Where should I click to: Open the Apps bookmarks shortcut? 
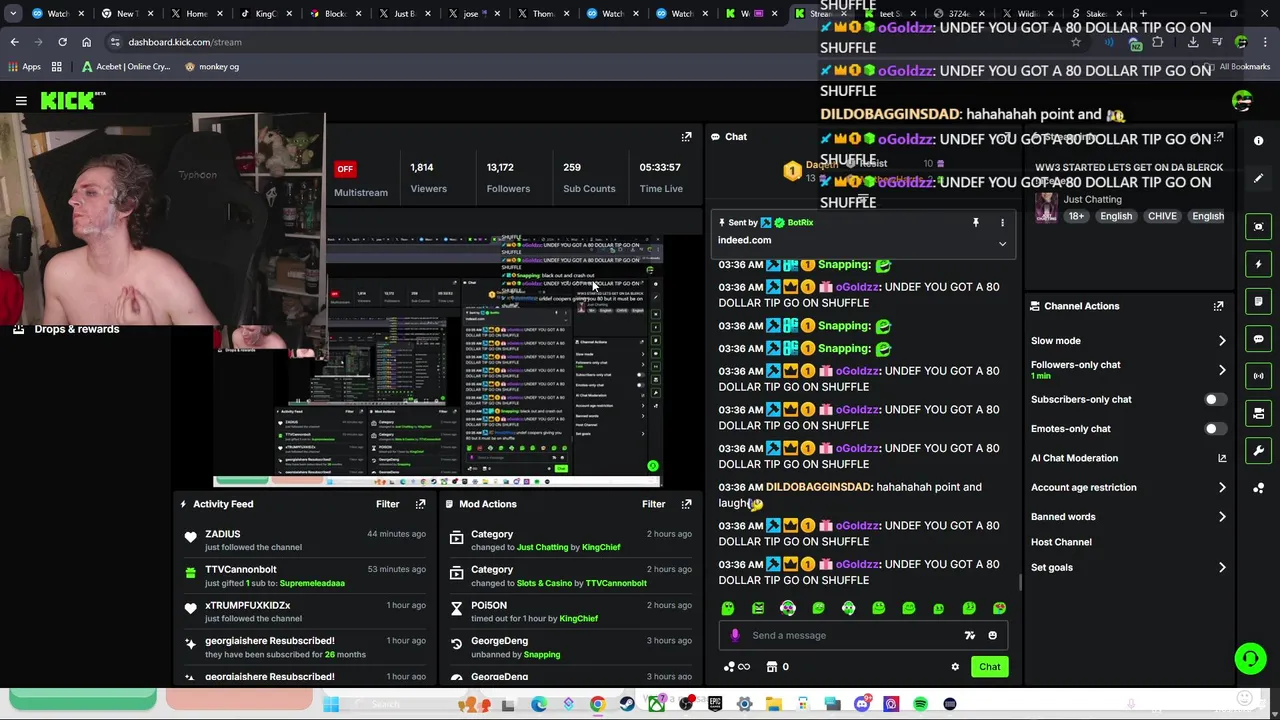point(24,67)
